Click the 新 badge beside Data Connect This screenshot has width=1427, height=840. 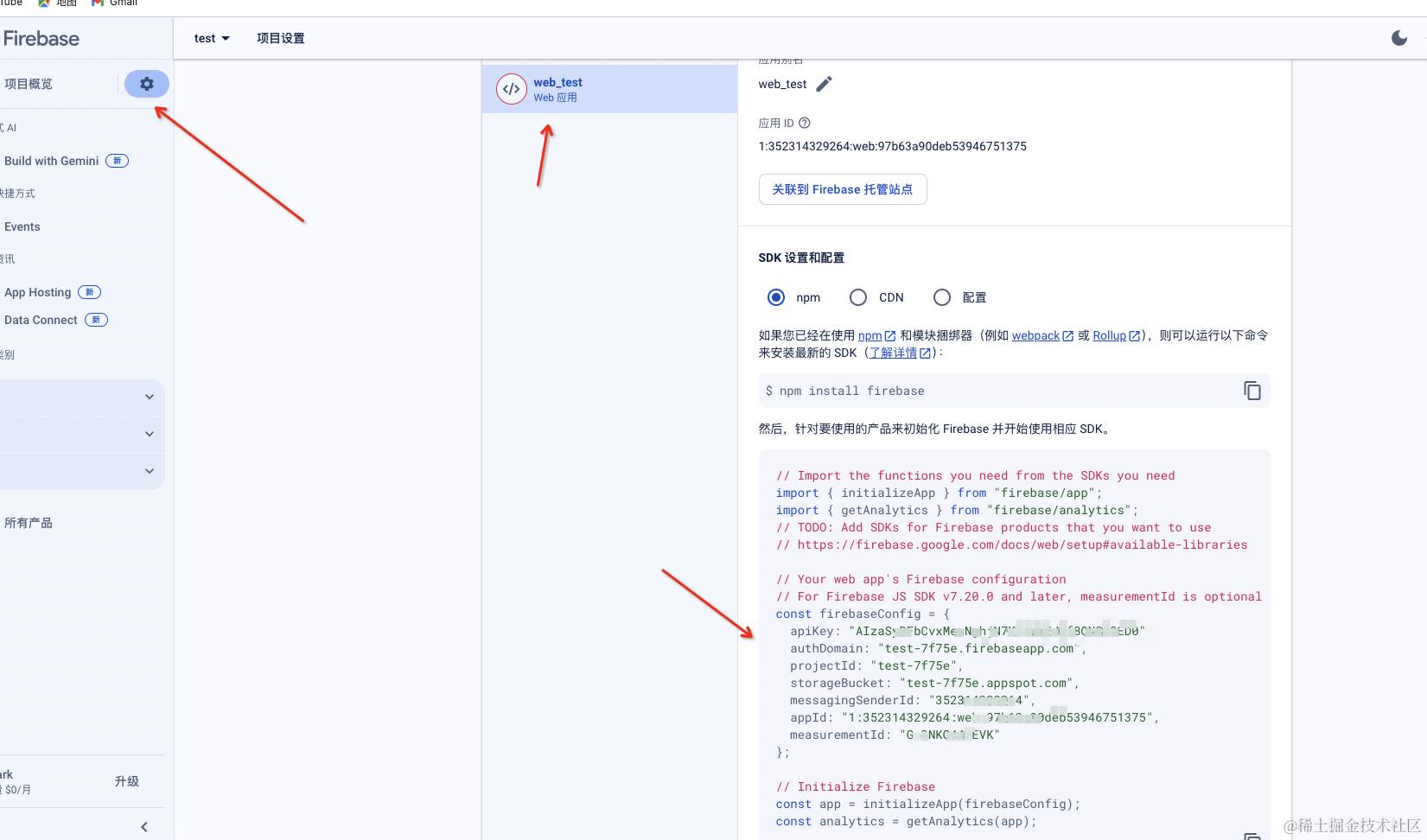(96, 320)
